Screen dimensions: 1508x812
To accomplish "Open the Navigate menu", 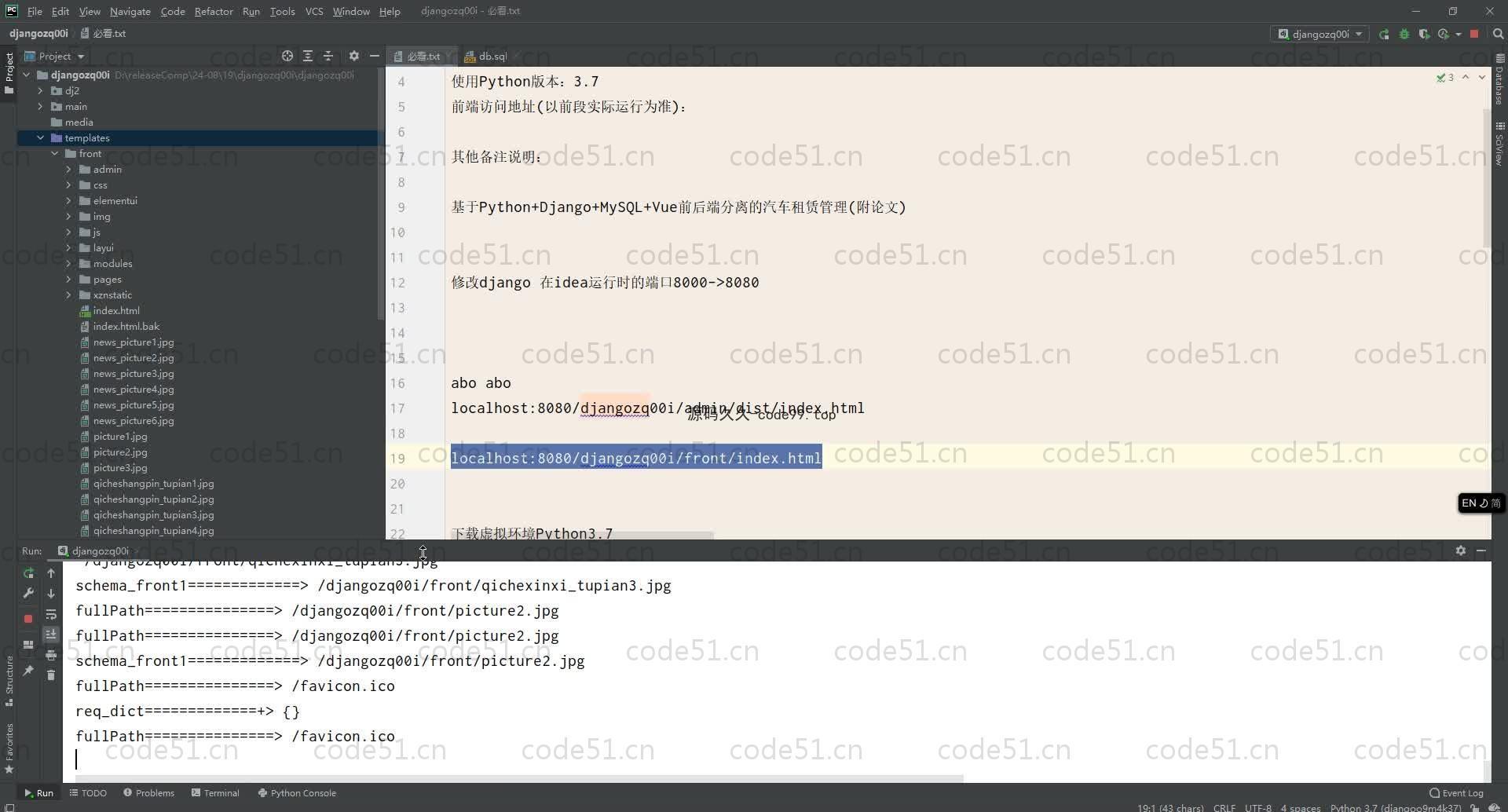I will [x=130, y=11].
